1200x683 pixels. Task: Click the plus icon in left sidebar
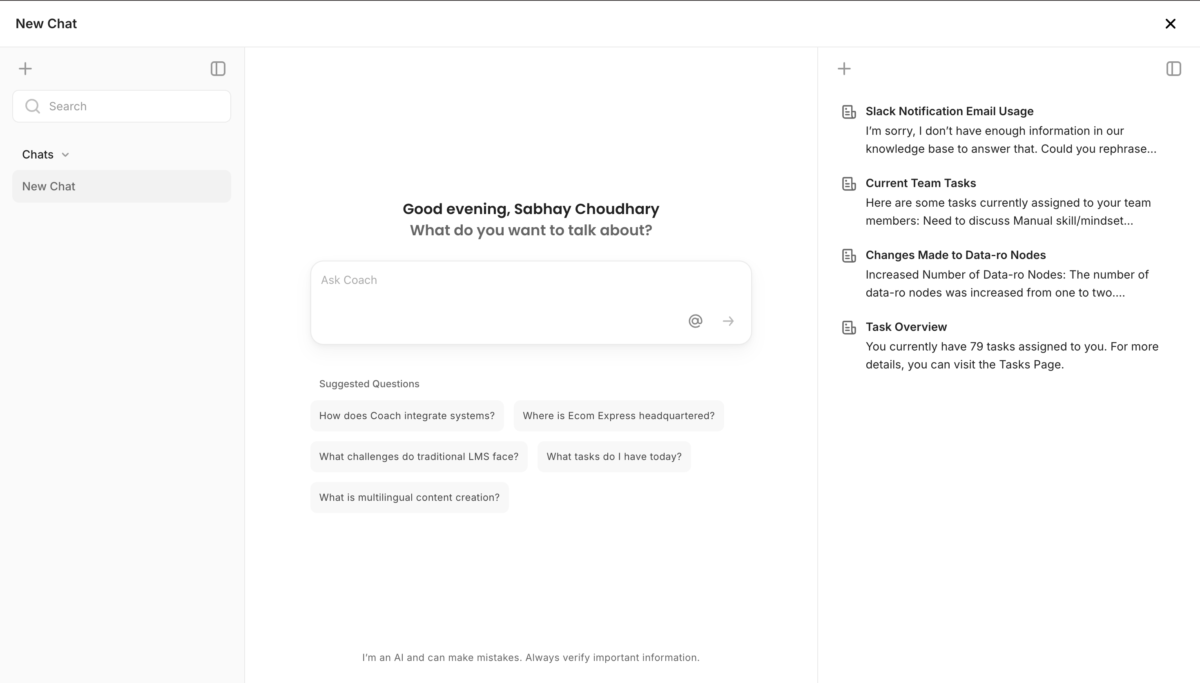(x=26, y=69)
